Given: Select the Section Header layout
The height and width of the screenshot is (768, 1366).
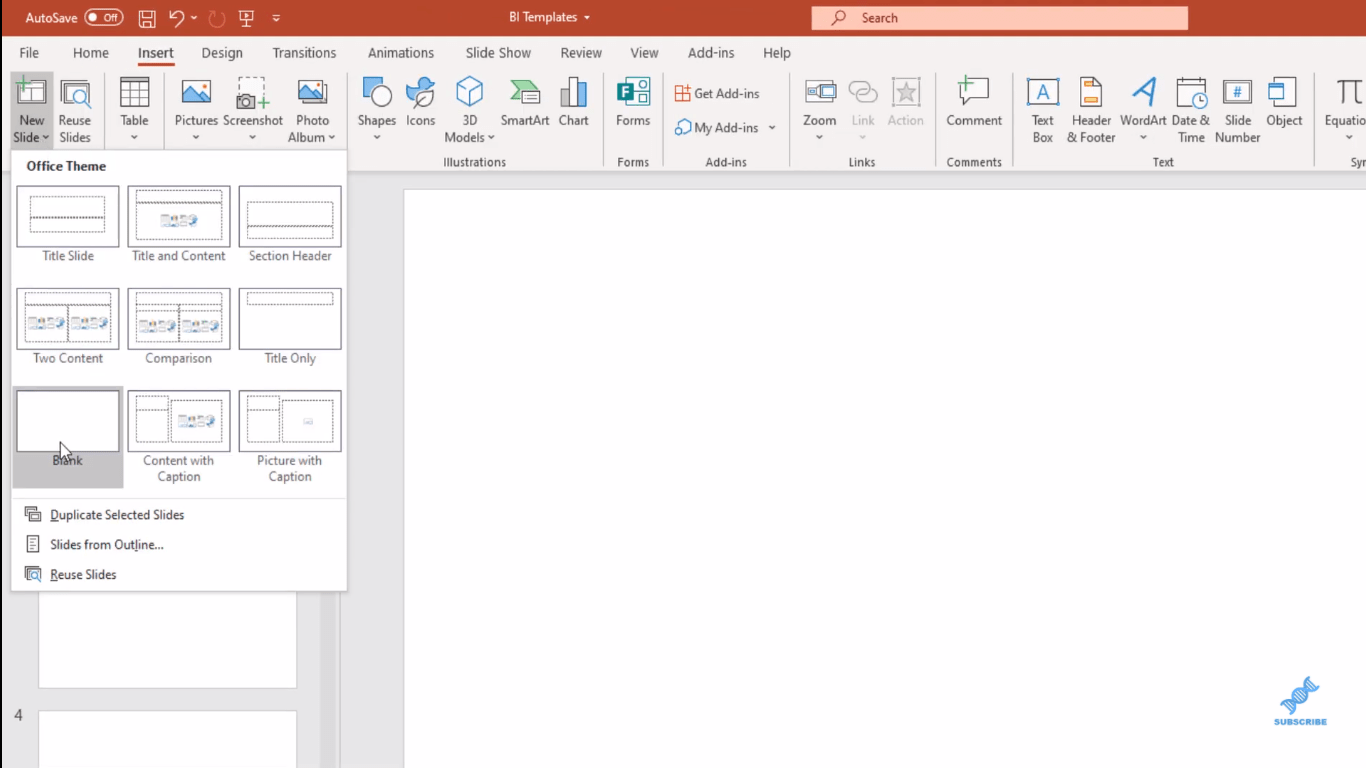Looking at the screenshot, I should 290,225.
